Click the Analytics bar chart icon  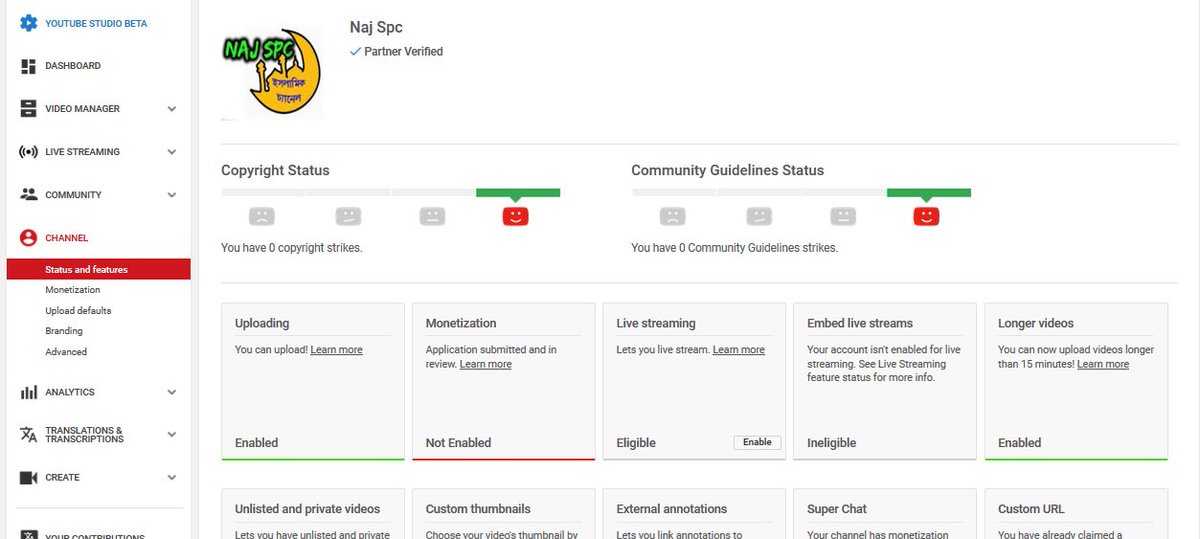[x=28, y=392]
